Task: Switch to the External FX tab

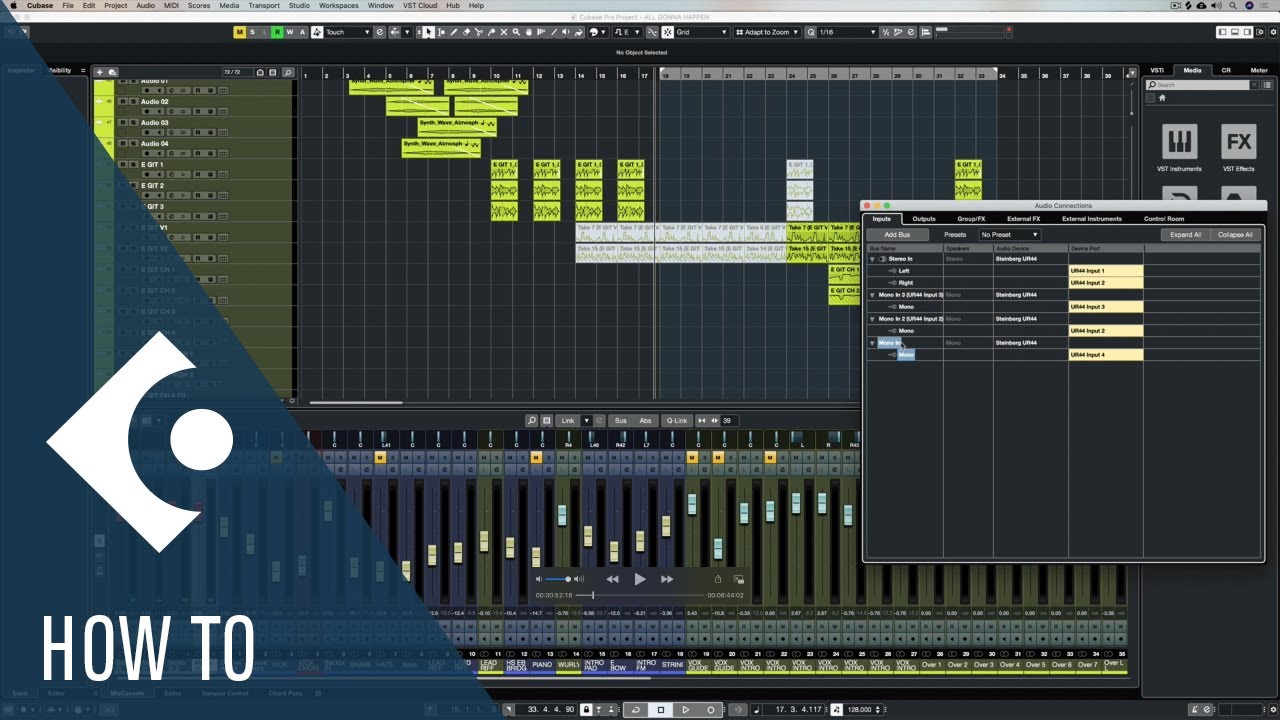Action: (x=1023, y=219)
